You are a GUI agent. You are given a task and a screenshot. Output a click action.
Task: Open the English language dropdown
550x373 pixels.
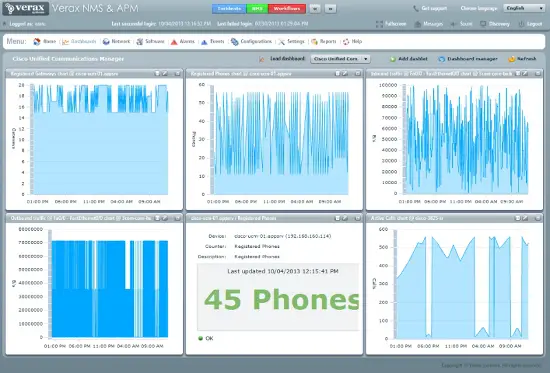point(524,8)
